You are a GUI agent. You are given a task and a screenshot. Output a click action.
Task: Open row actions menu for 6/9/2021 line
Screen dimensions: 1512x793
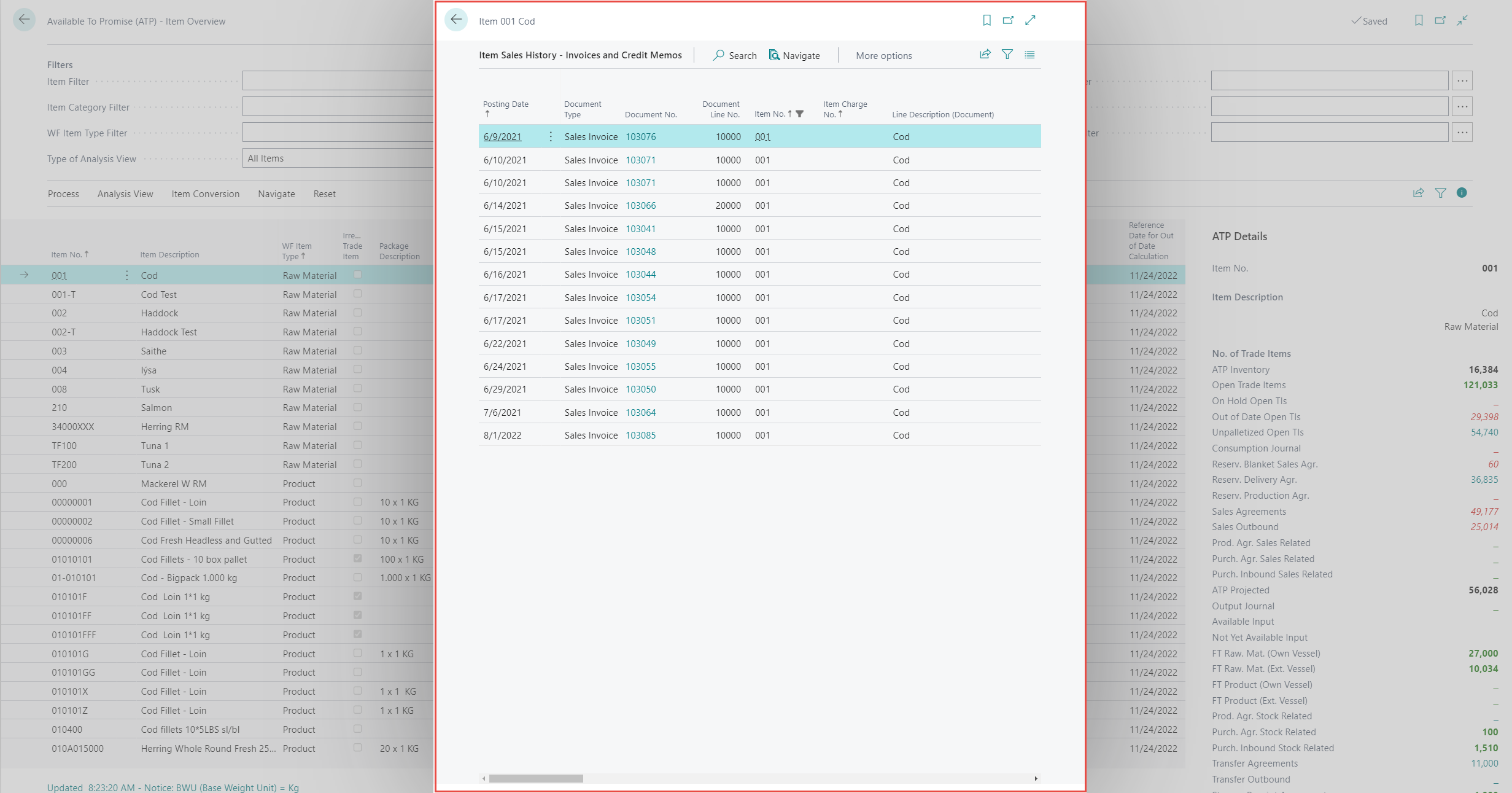click(x=550, y=136)
